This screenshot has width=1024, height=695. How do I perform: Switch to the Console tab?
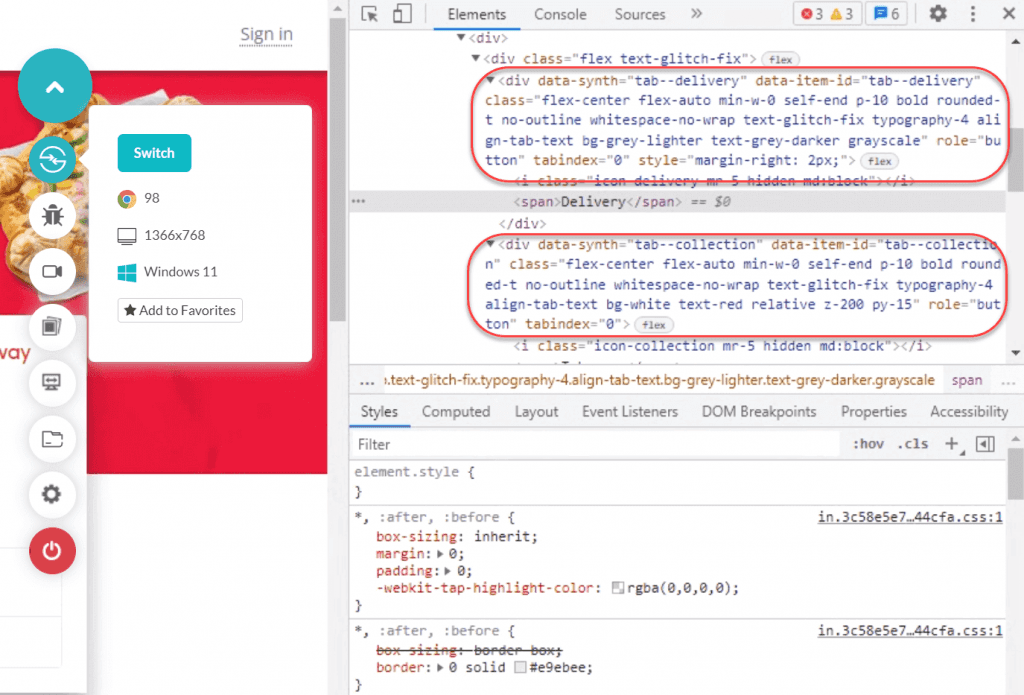[x=560, y=14]
